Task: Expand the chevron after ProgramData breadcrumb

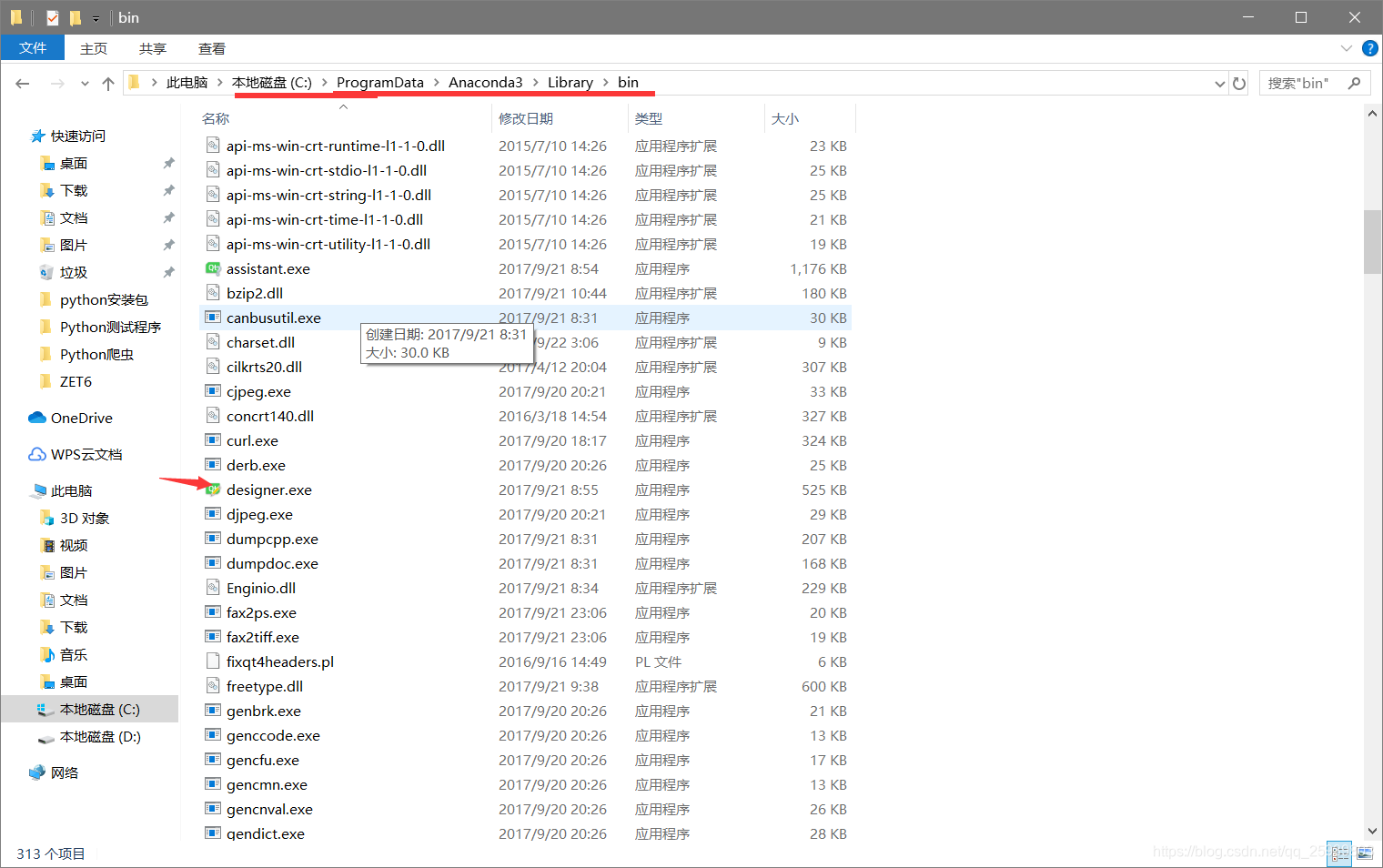Action: click(x=436, y=83)
